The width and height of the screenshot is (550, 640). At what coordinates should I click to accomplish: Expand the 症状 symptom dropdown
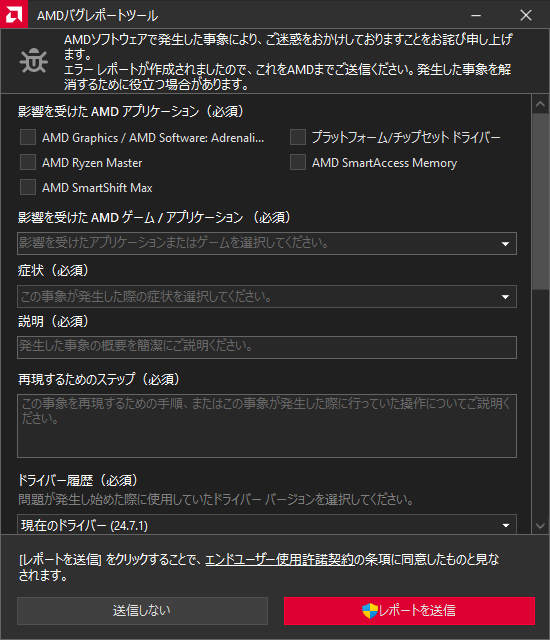click(x=267, y=296)
